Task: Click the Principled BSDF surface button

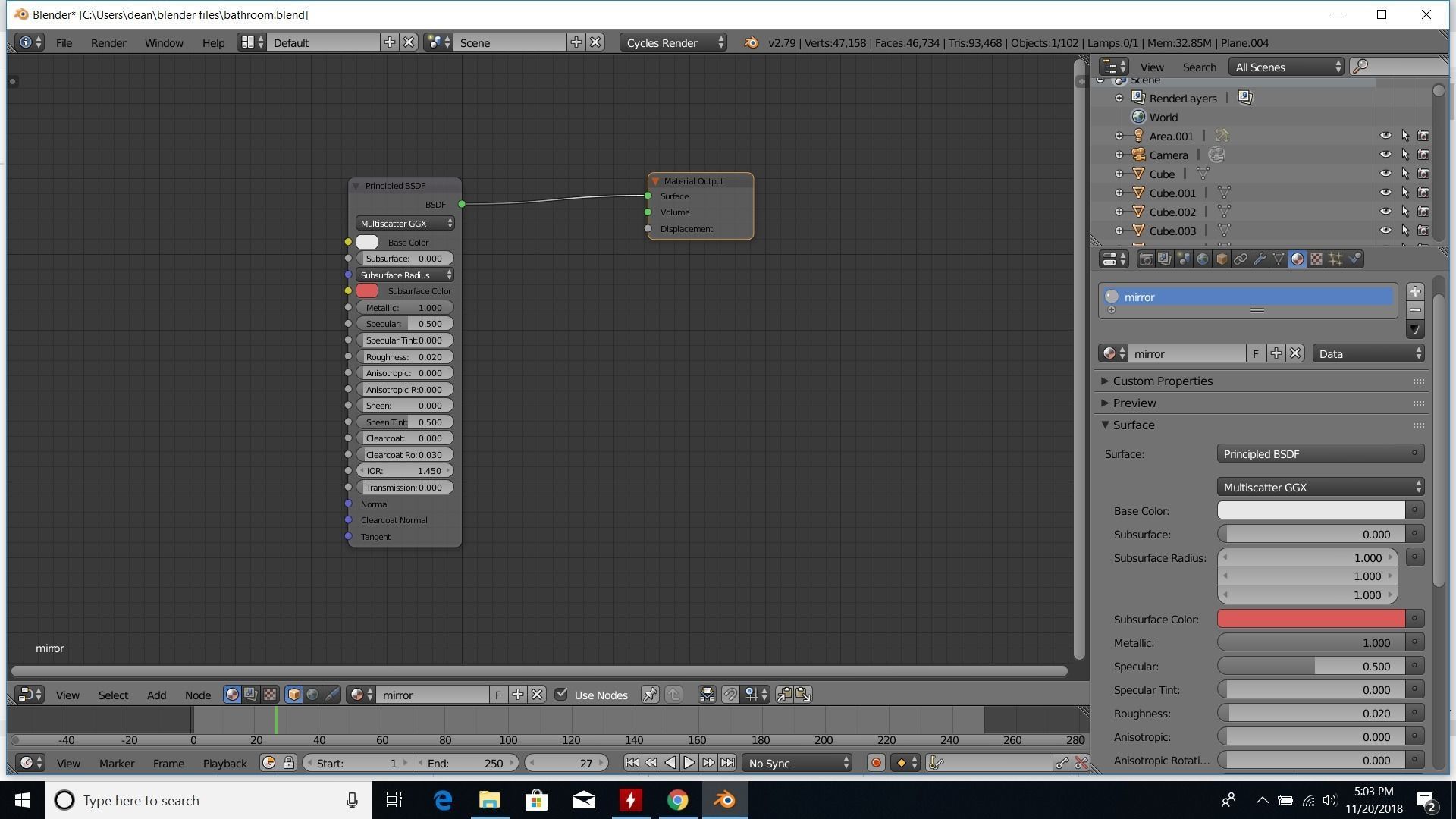Action: click(1319, 454)
